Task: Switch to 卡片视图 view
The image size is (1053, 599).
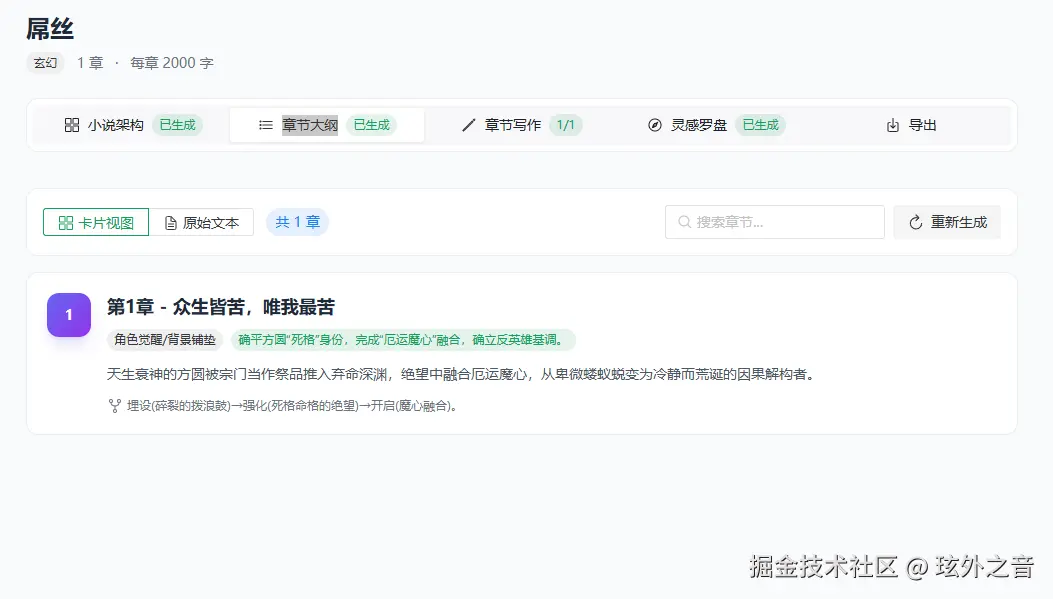Action: click(x=95, y=222)
